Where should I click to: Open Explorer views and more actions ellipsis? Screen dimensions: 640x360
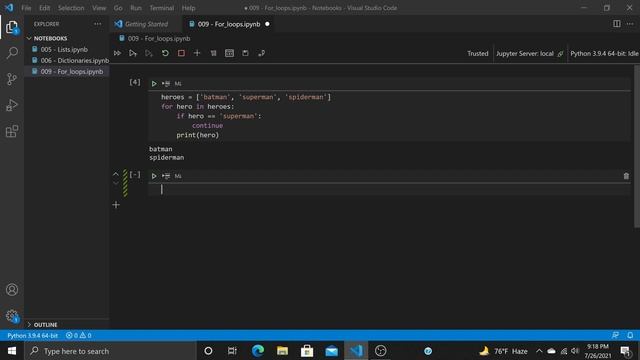[98, 24]
